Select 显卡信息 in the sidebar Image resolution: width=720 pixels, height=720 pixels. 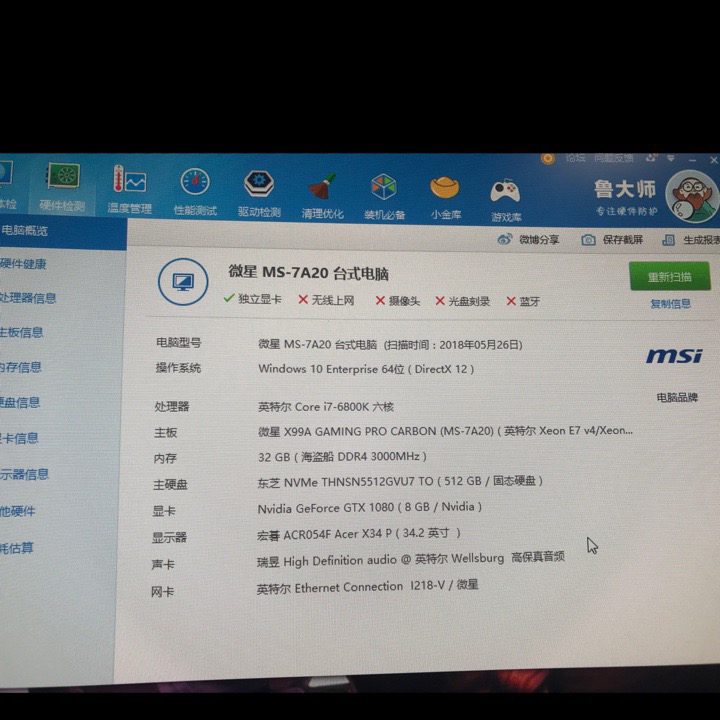click(x=19, y=438)
